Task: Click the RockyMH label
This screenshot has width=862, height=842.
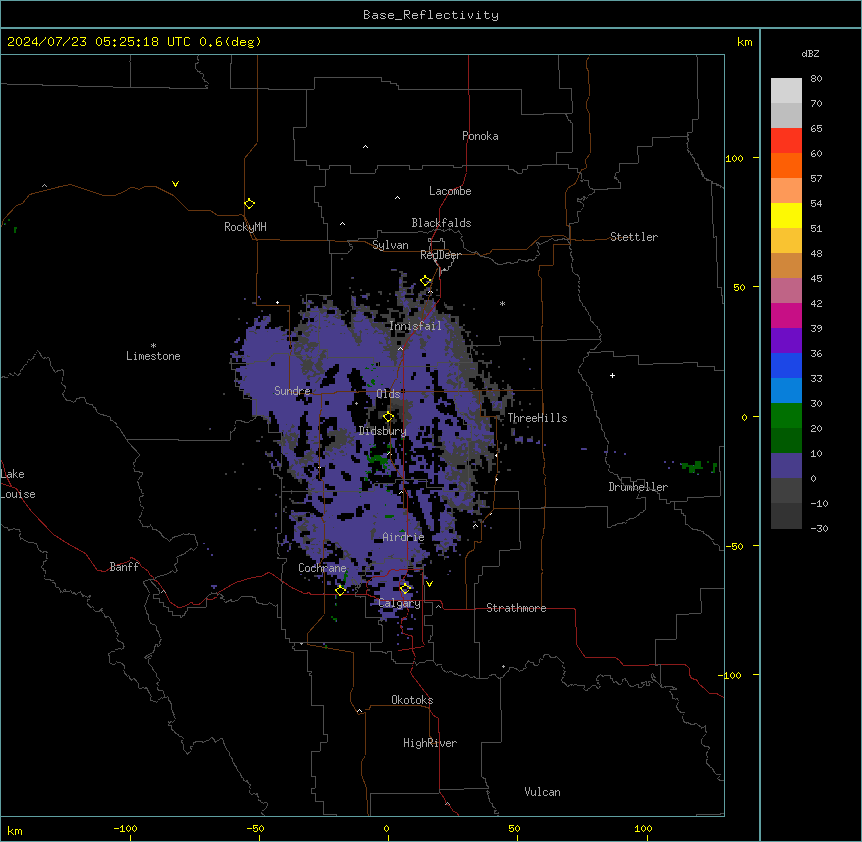Action: click(245, 227)
